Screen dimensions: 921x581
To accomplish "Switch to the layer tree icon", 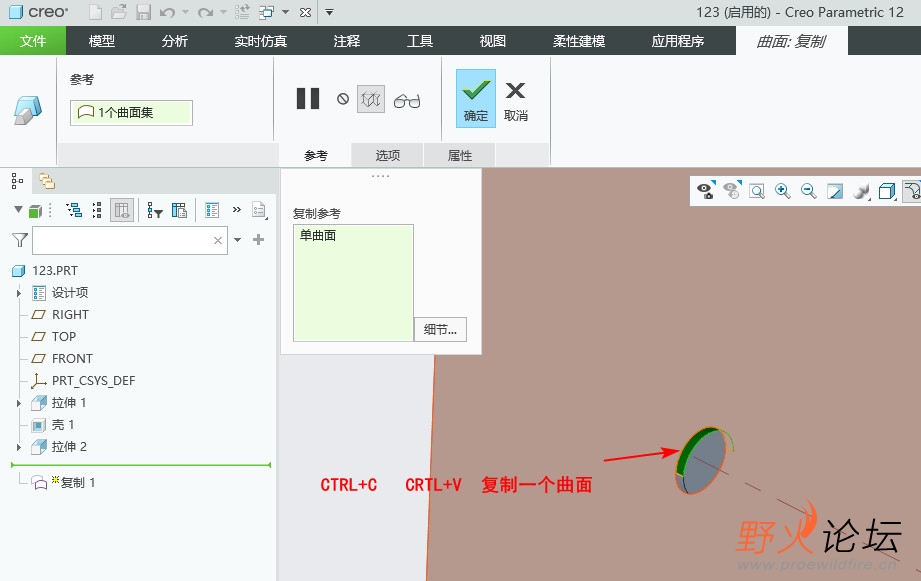I will click(47, 181).
